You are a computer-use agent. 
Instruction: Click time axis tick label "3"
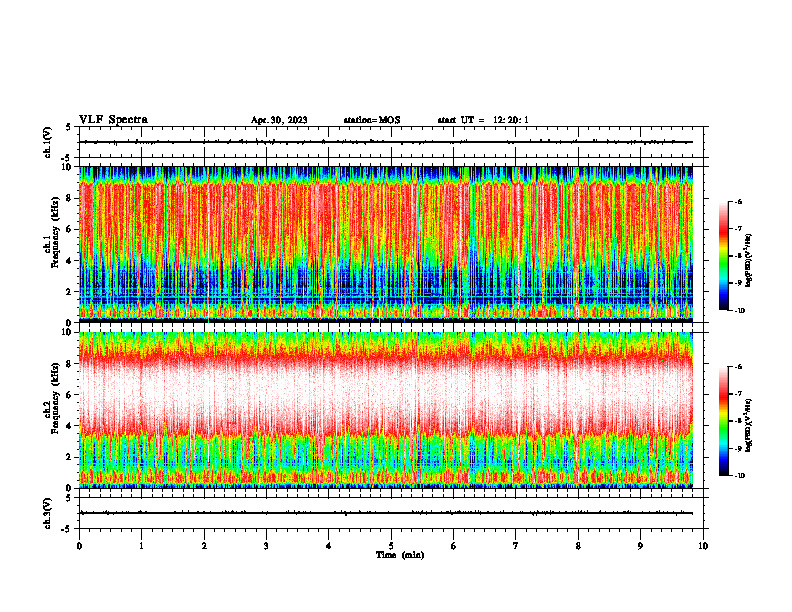coord(266,546)
